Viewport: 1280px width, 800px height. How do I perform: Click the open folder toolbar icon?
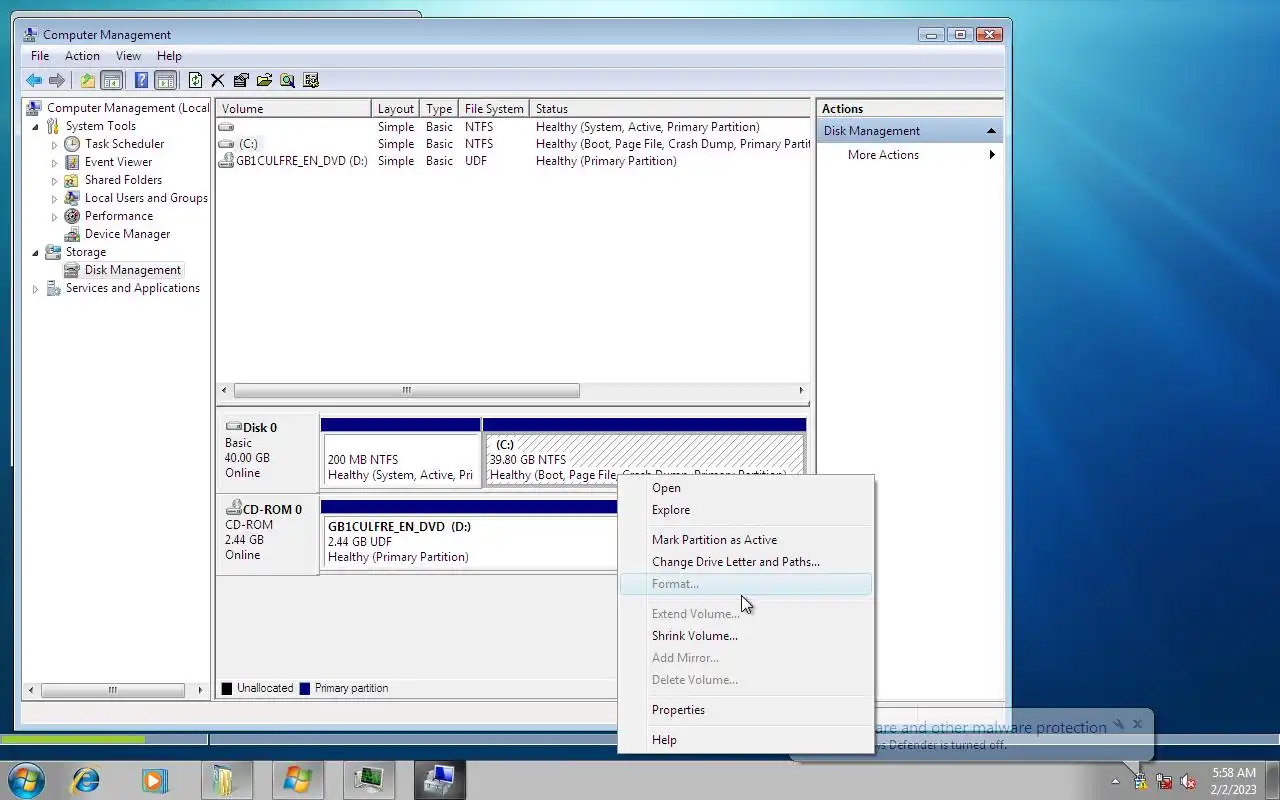point(264,81)
